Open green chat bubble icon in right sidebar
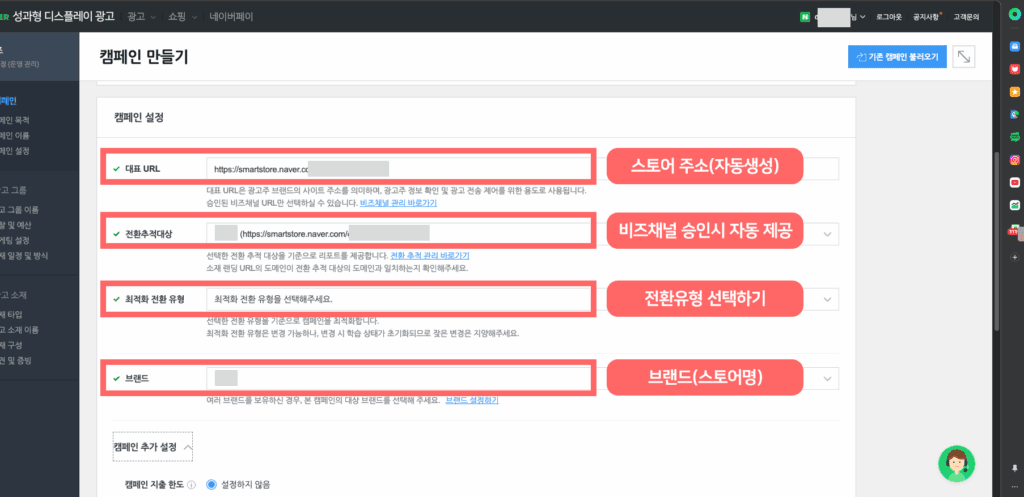The image size is (1024, 497). coord(1014,137)
